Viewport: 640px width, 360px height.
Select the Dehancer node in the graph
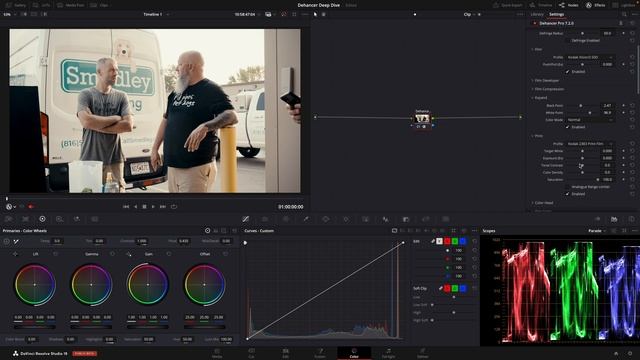(x=422, y=119)
